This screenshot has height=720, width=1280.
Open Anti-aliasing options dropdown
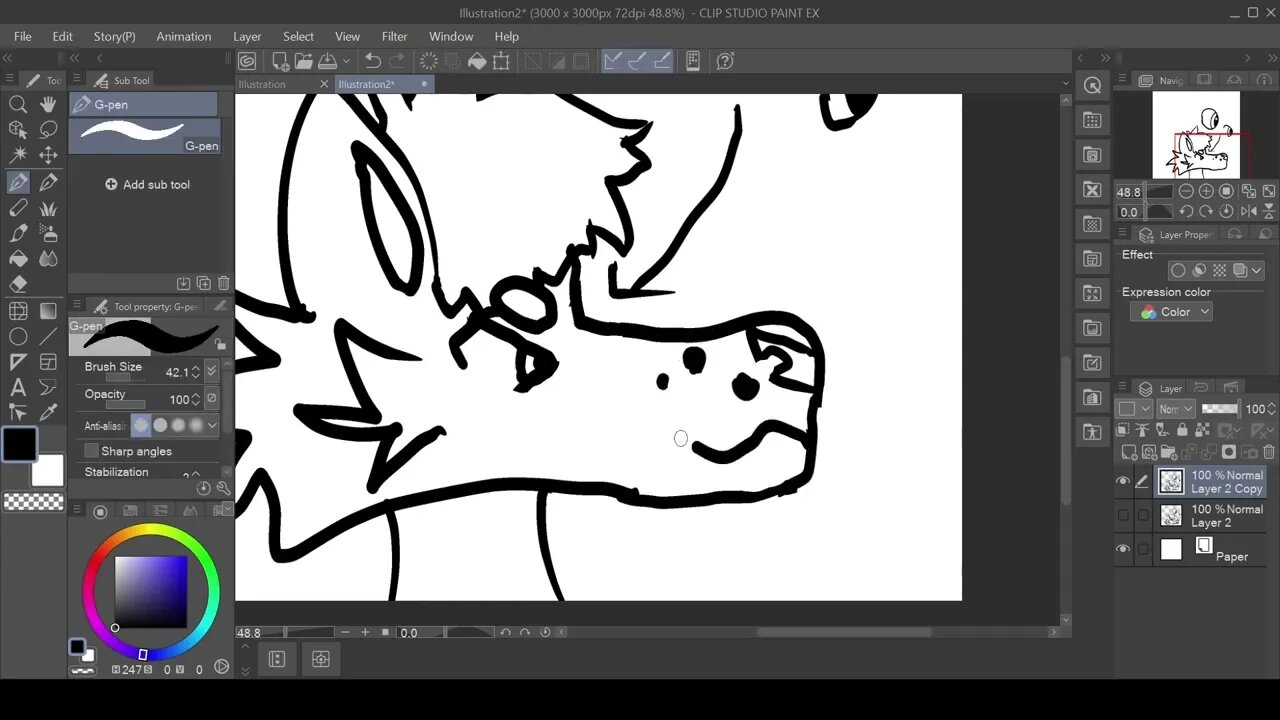point(212,425)
